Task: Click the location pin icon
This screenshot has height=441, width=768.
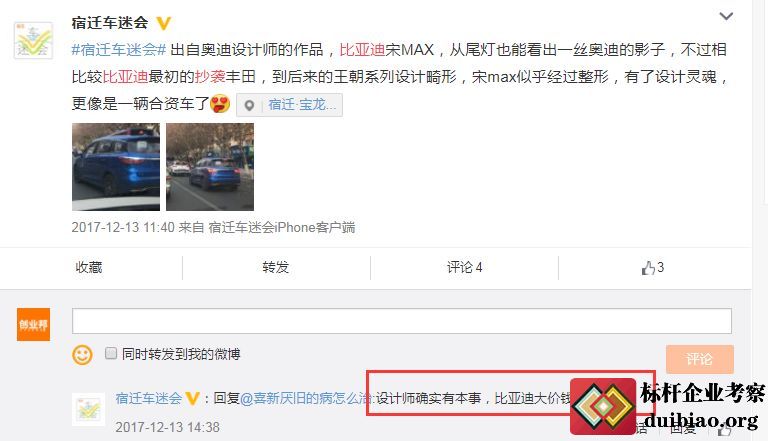Action: [249, 105]
